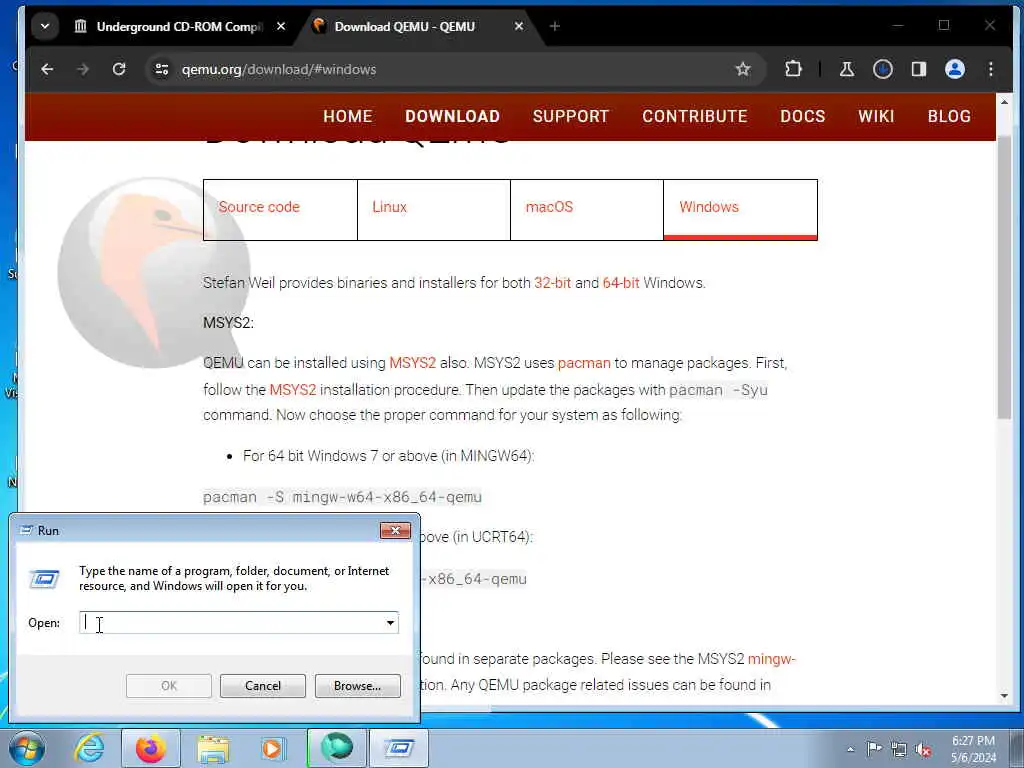Show browser downloads icon
The width and height of the screenshot is (1024, 768).
click(883, 69)
